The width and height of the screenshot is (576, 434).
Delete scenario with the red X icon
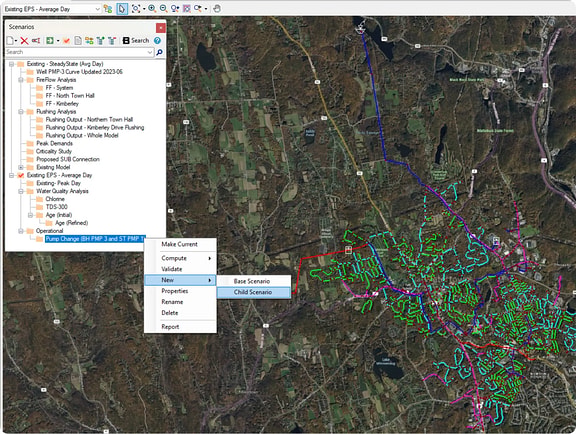click(24, 40)
